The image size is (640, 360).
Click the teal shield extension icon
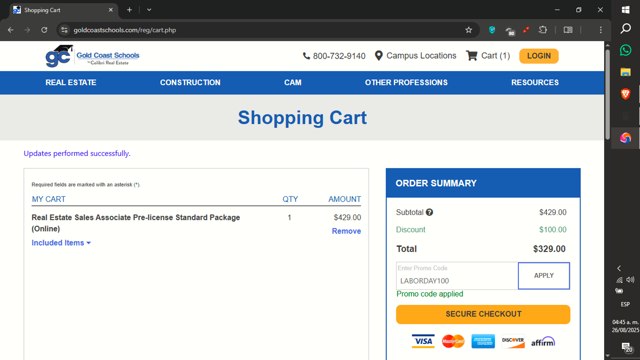pos(492,30)
